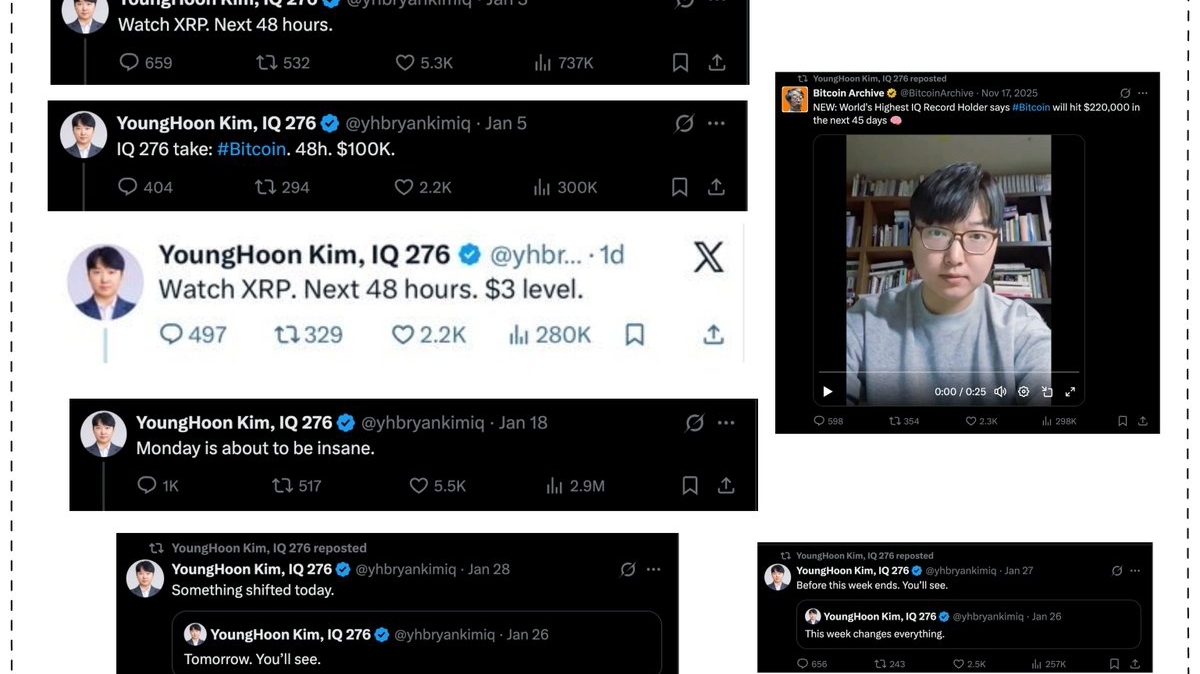Bookmark the Jan 18 Monday tweet

(x=690, y=486)
